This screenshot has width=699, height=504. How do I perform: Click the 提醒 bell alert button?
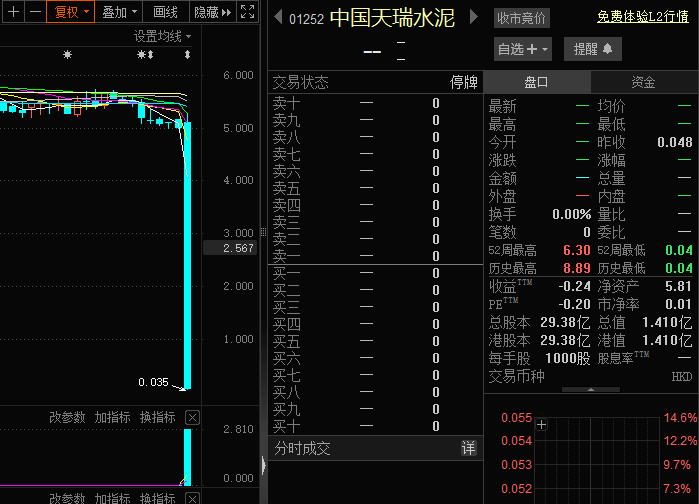click(592, 48)
